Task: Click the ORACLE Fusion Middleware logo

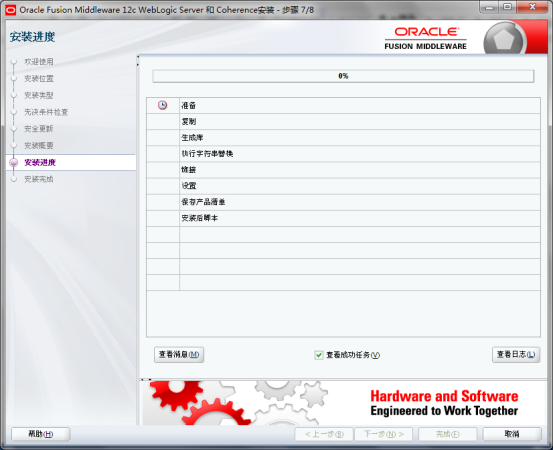Action: click(426, 38)
